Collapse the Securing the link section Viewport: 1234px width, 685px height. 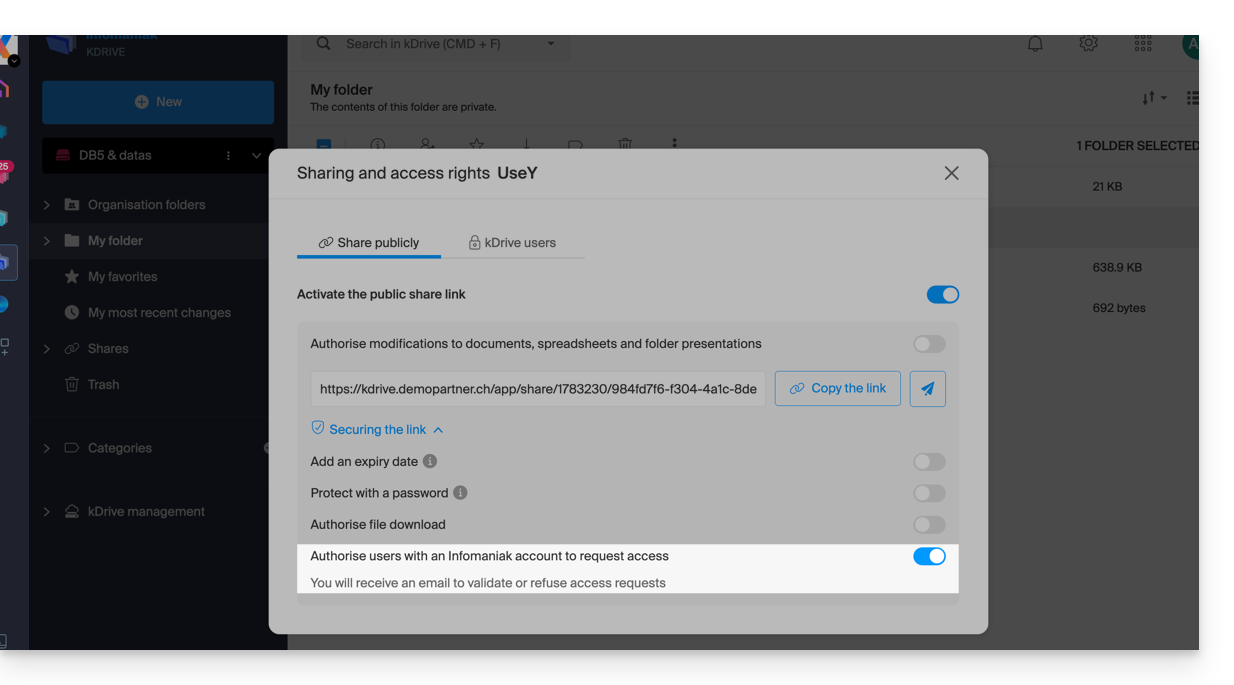438,430
